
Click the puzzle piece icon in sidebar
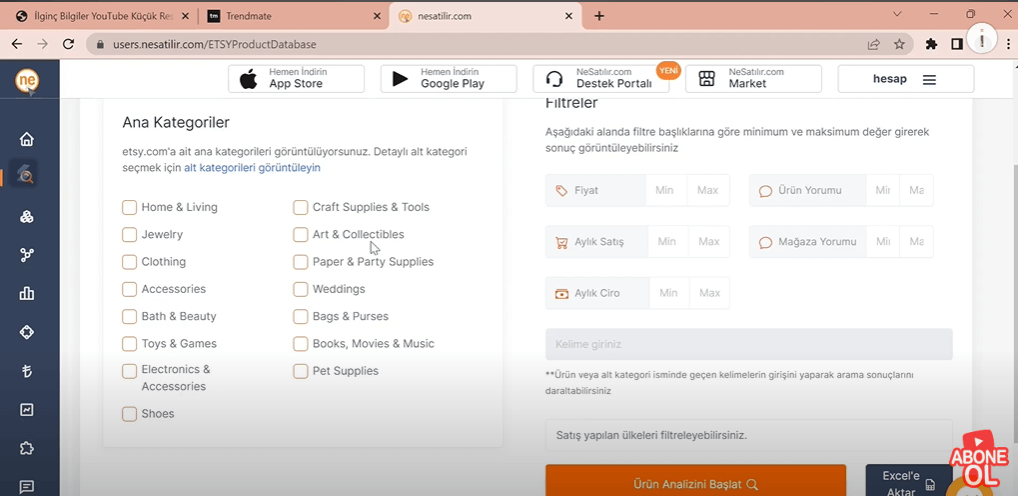coord(27,448)
